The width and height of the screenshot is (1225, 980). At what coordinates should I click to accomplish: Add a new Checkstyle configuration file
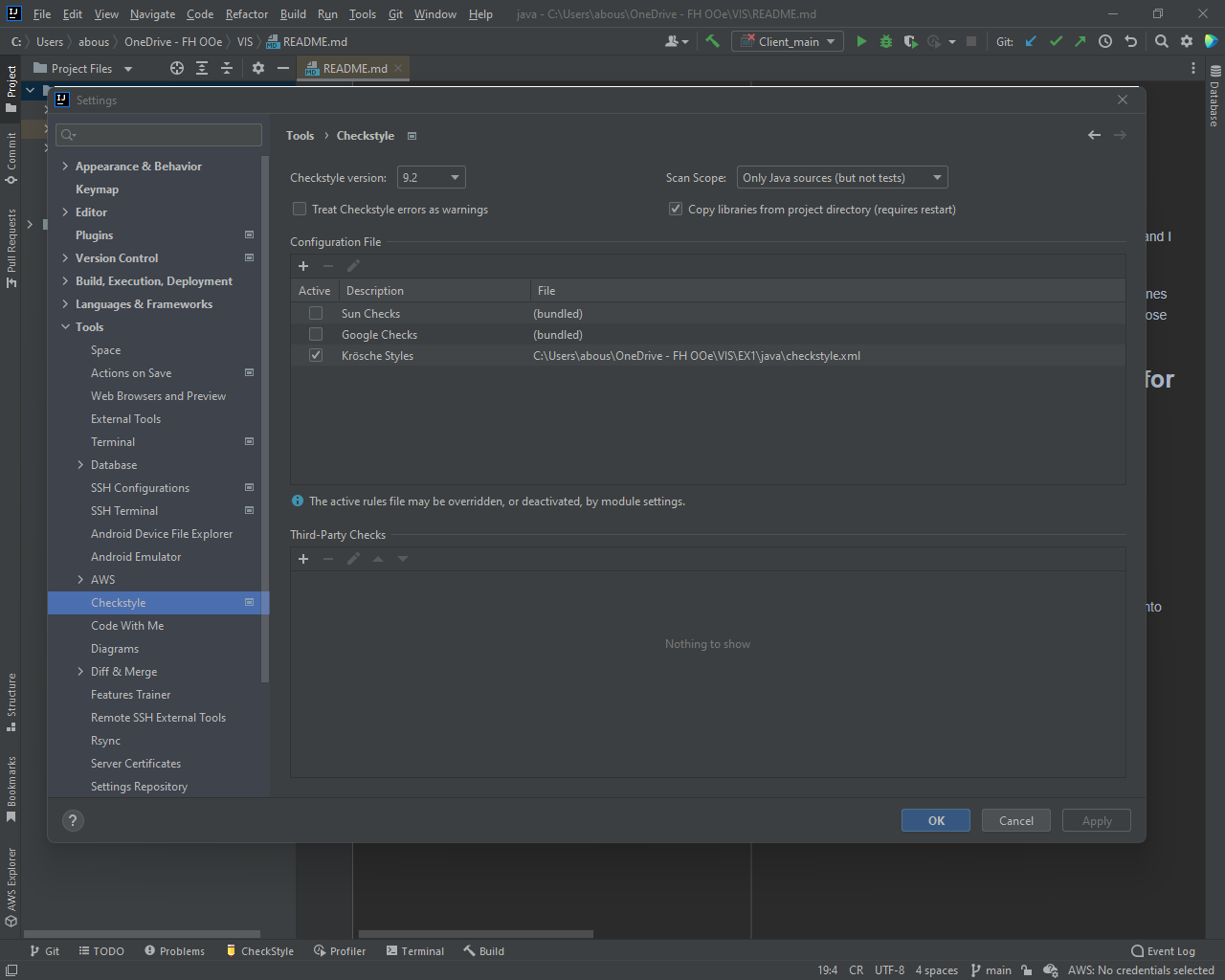pyautogui.click(x=303, y=266)
